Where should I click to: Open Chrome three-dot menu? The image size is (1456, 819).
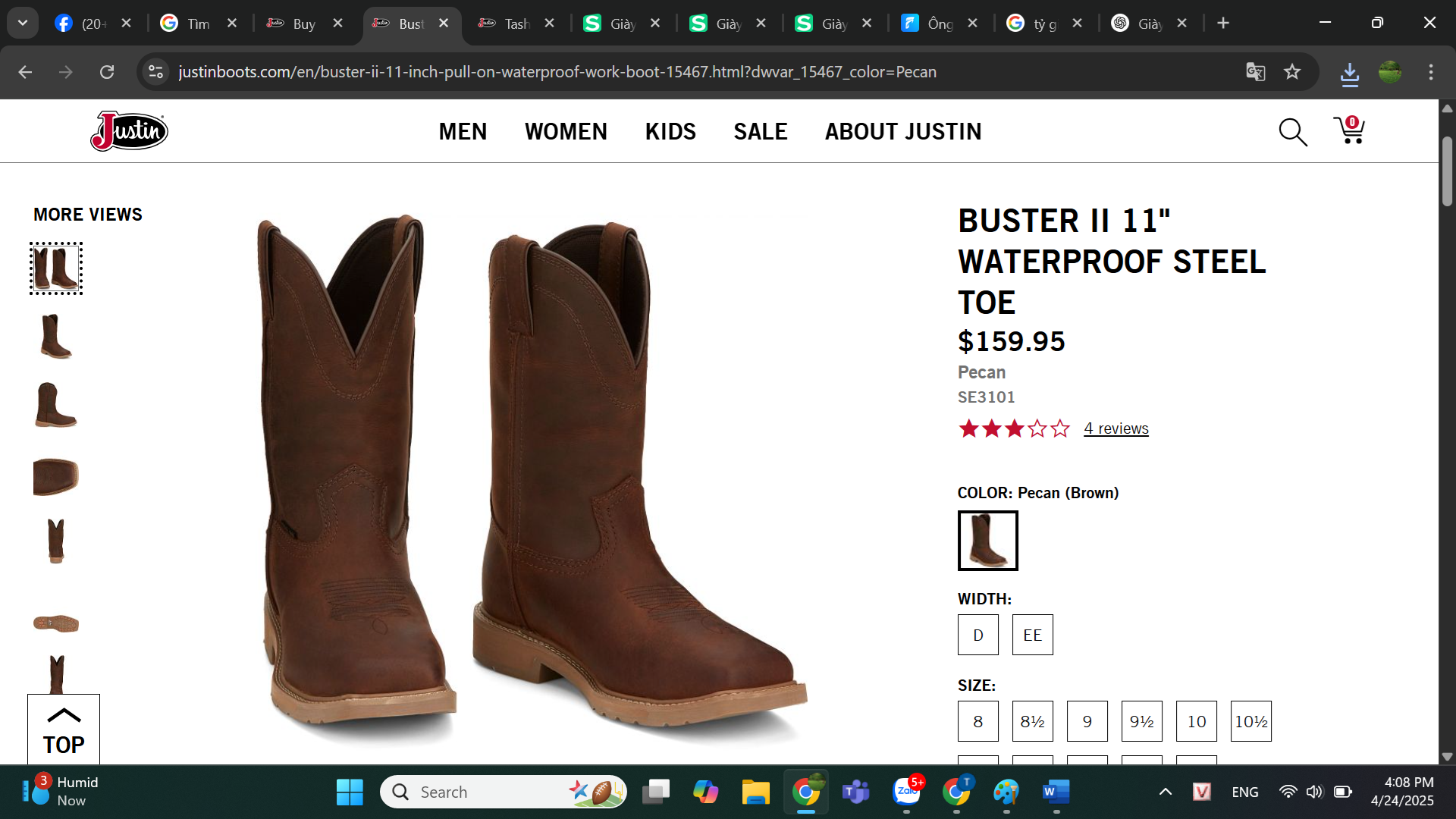(x=1431, y=72)
